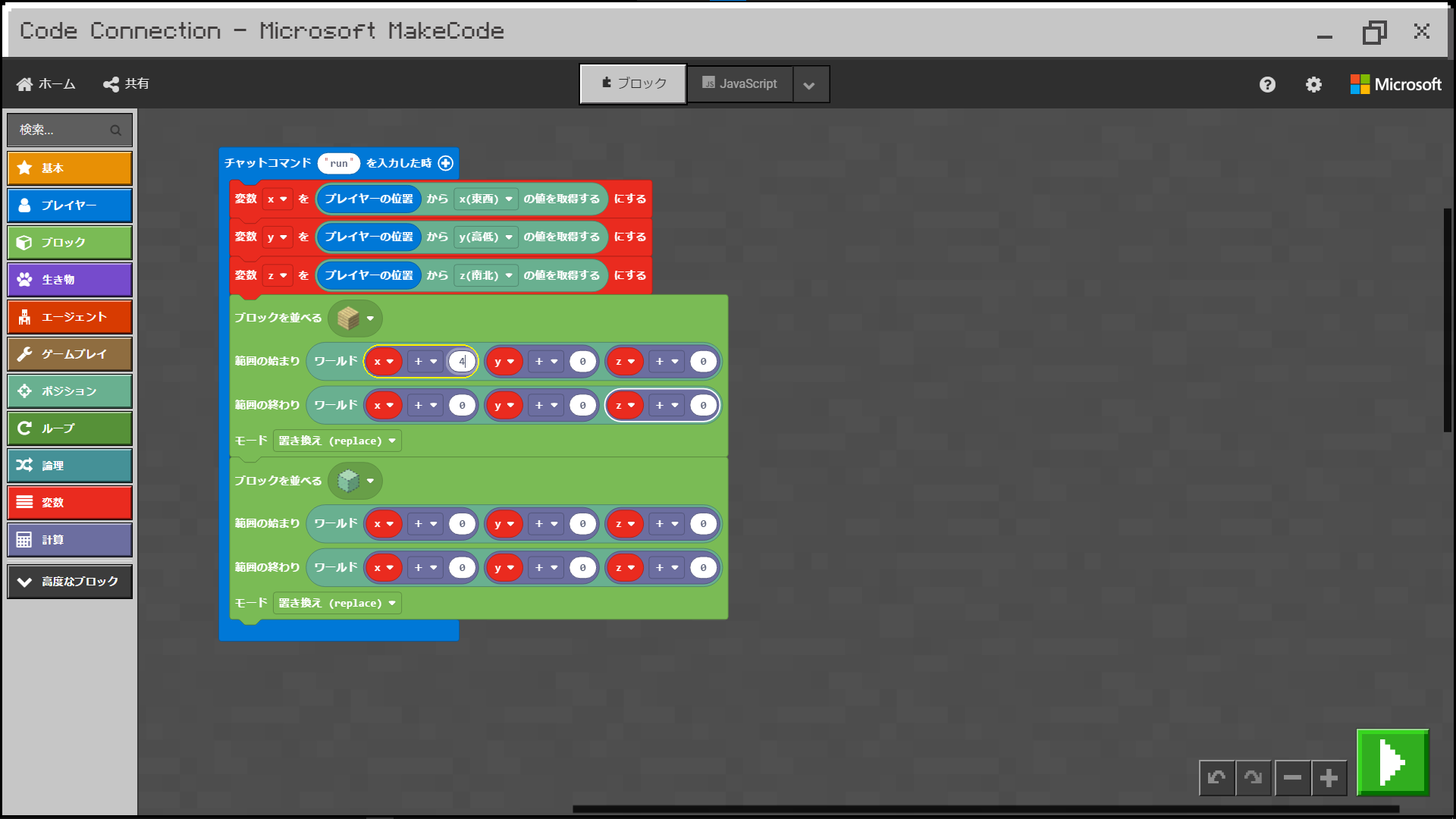Pick the oak planks block image
The height and width of the screenshot is (819, 1456).
(348, 318)
